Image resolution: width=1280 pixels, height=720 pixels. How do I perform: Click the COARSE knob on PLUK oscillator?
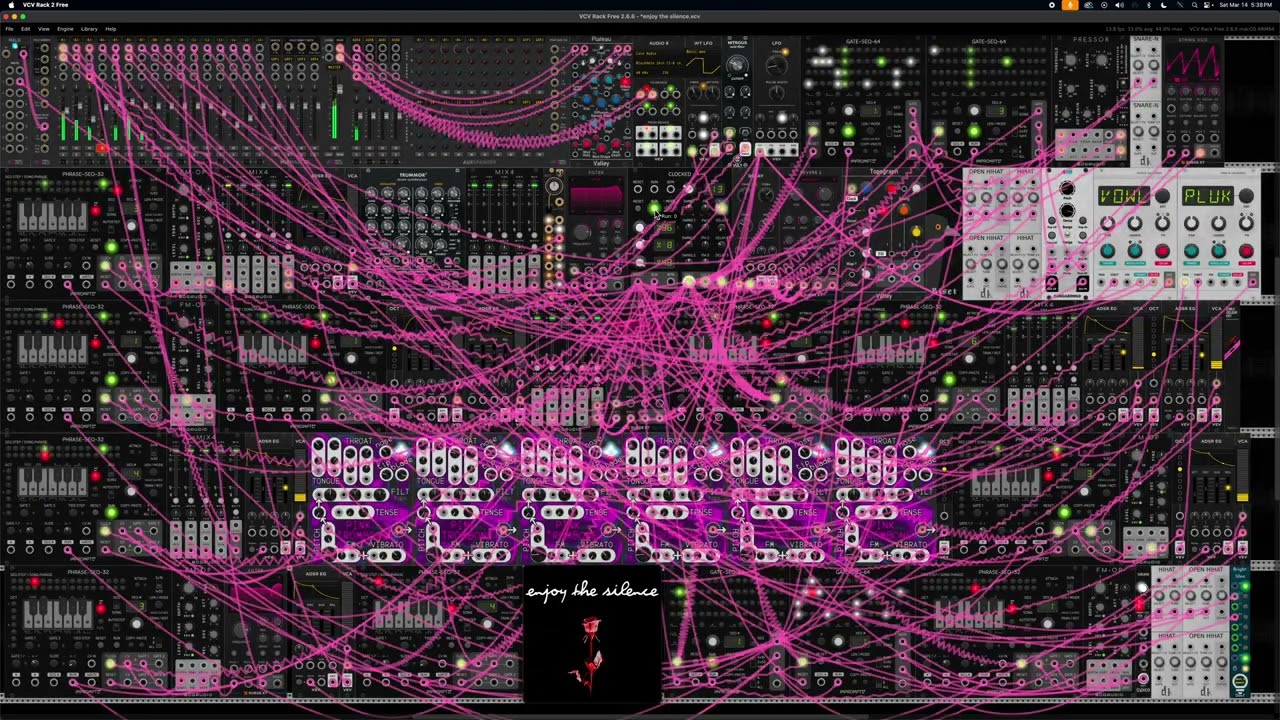[x=1218, y=224]
